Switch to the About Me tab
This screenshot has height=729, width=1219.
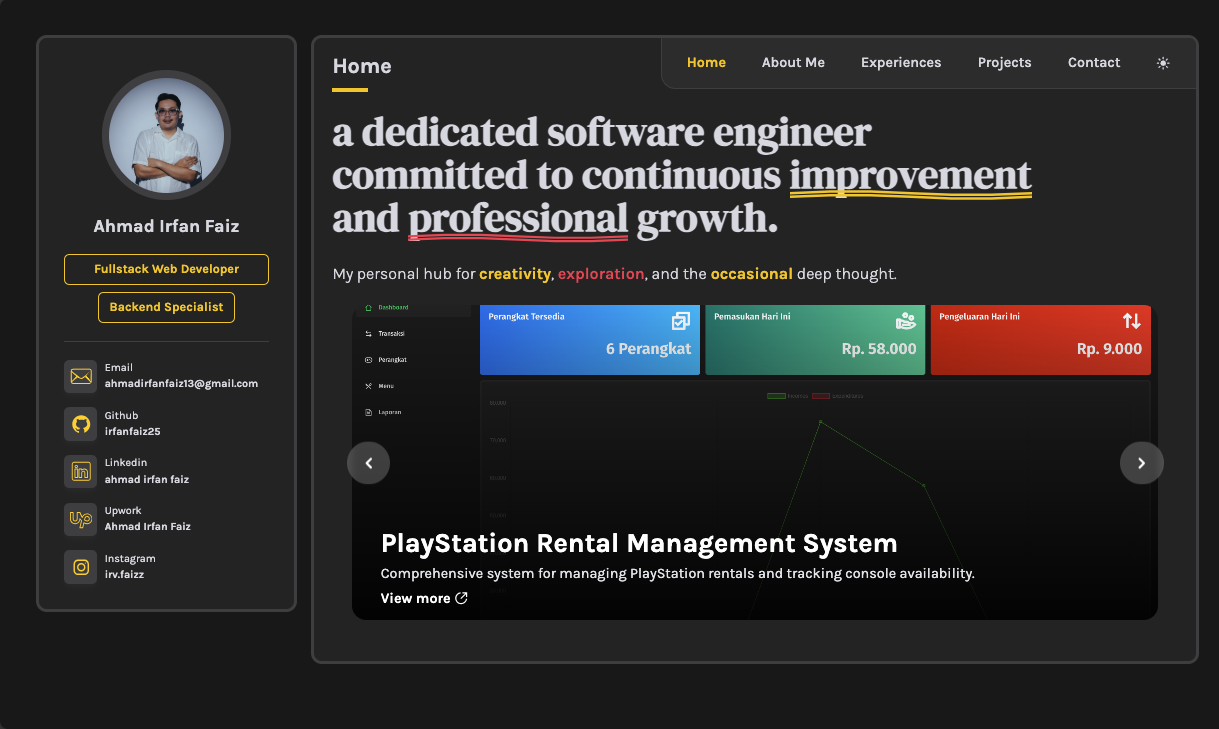[x=793, y=62]
